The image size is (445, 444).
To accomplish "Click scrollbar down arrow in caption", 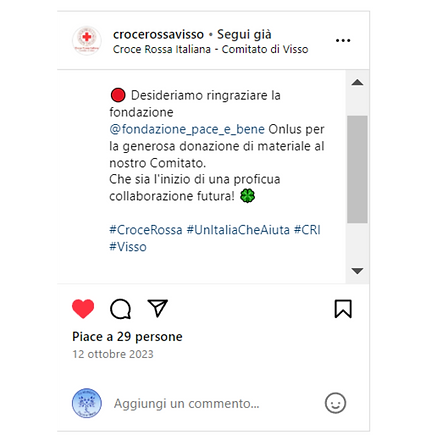I will point(357,271).
